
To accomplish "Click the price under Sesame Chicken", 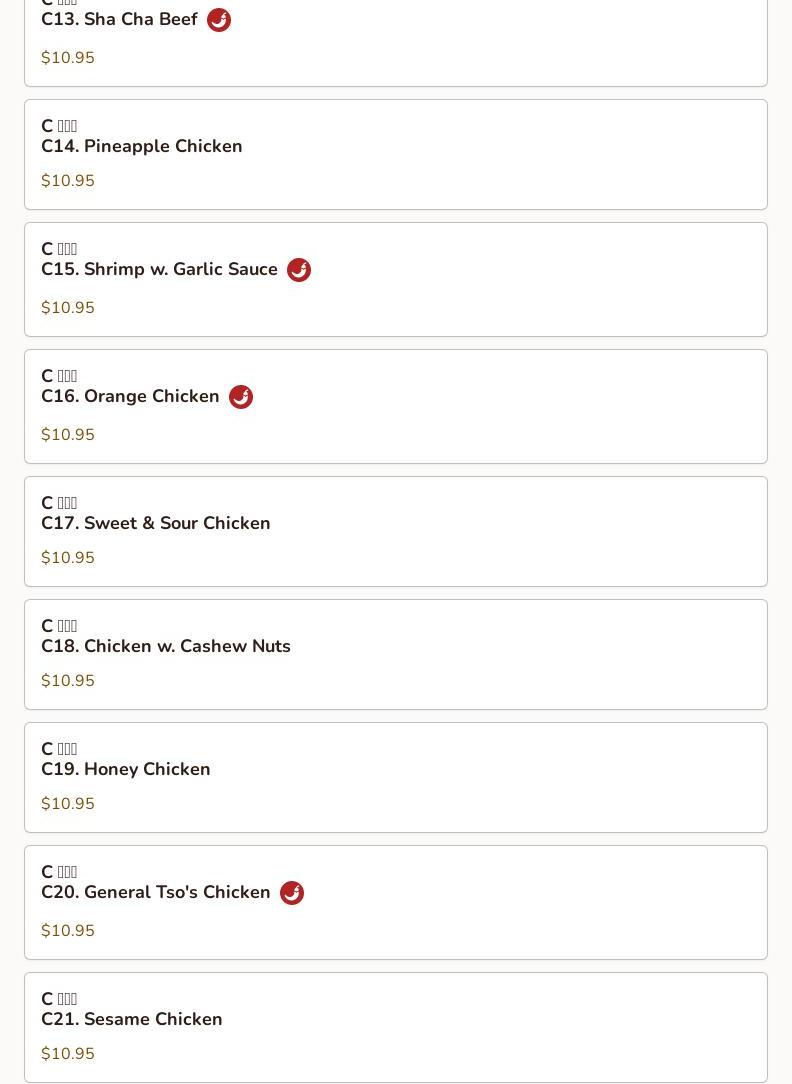I will [68, 1054].
